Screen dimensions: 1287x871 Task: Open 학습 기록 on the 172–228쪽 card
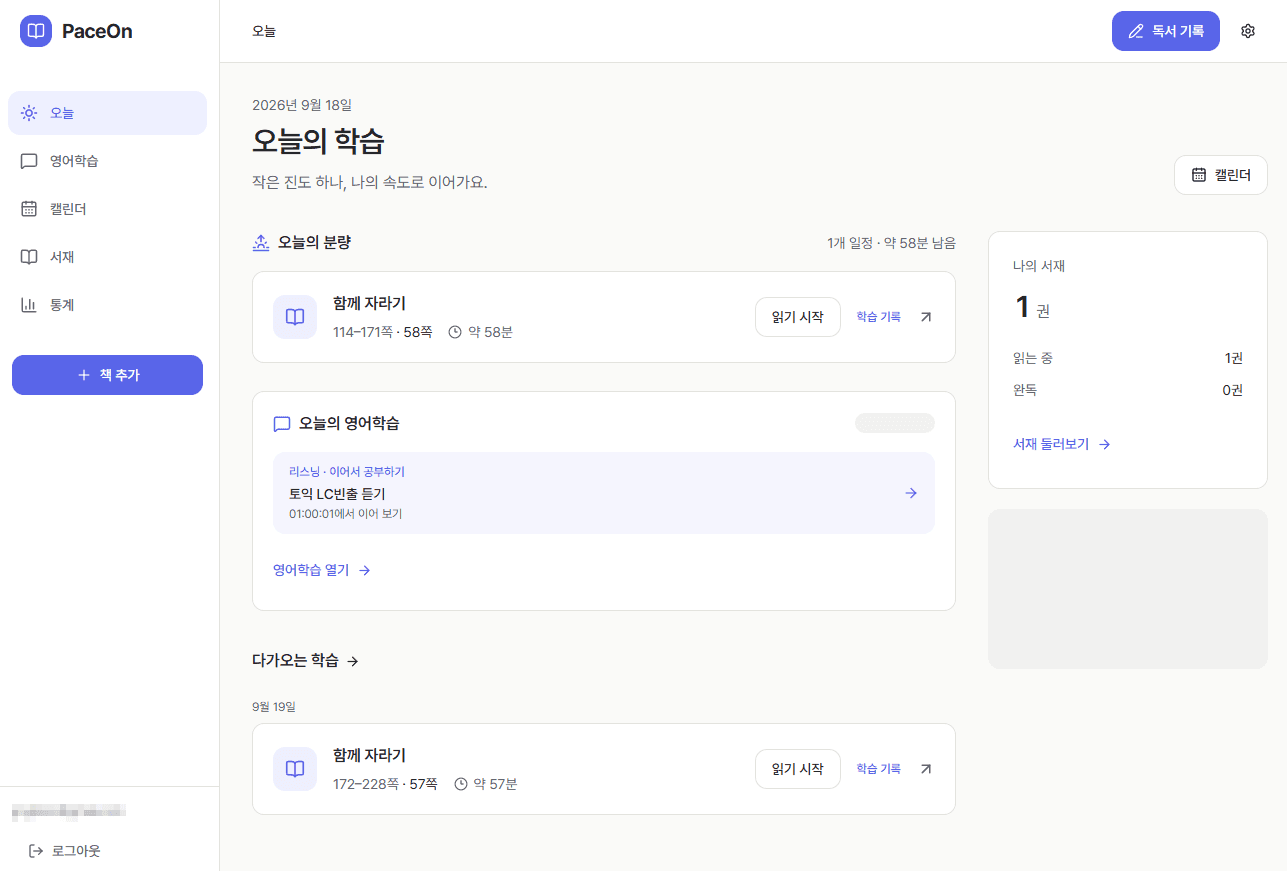(878, 769)
